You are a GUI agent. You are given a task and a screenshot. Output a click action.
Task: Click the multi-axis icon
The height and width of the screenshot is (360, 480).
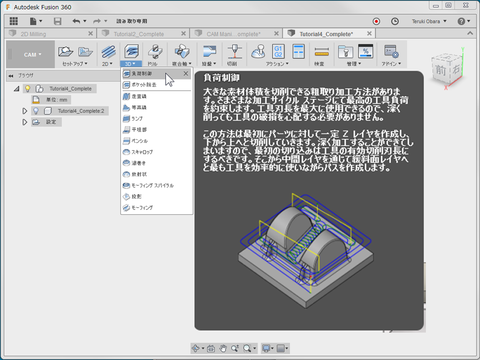[x=182, y=52]
